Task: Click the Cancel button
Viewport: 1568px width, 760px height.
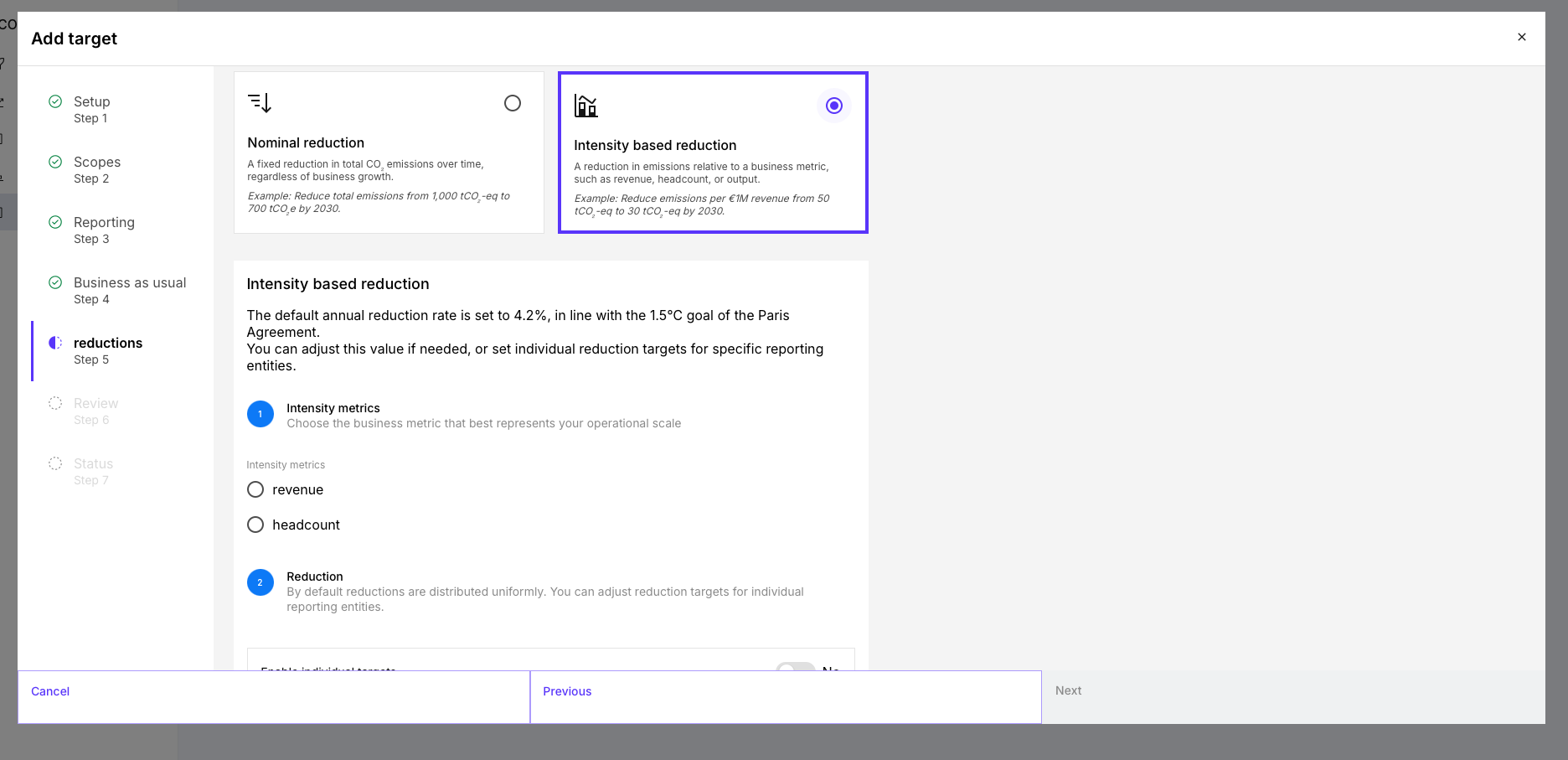Action: 274,697
